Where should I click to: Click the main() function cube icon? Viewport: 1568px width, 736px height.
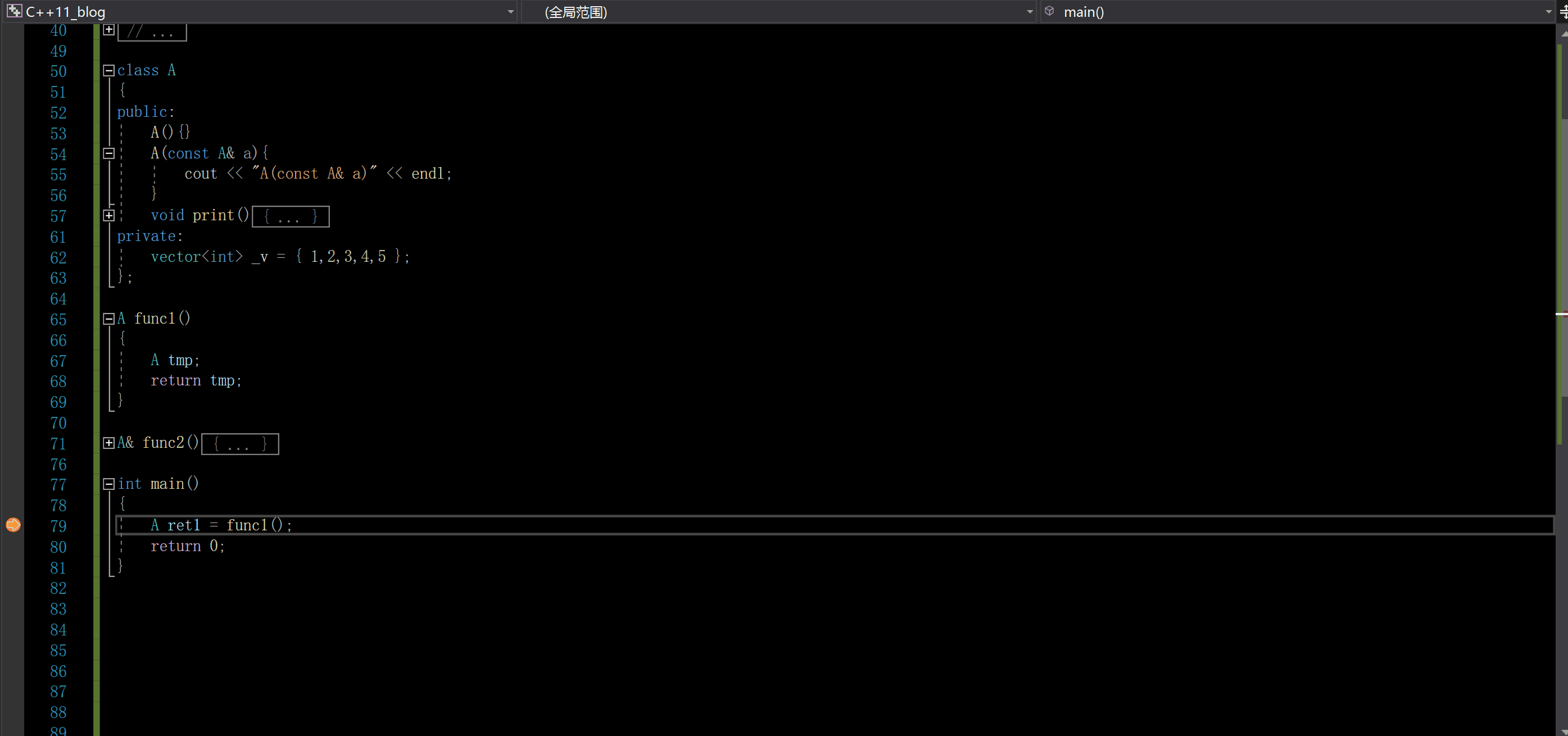(x=1049, y=11)
